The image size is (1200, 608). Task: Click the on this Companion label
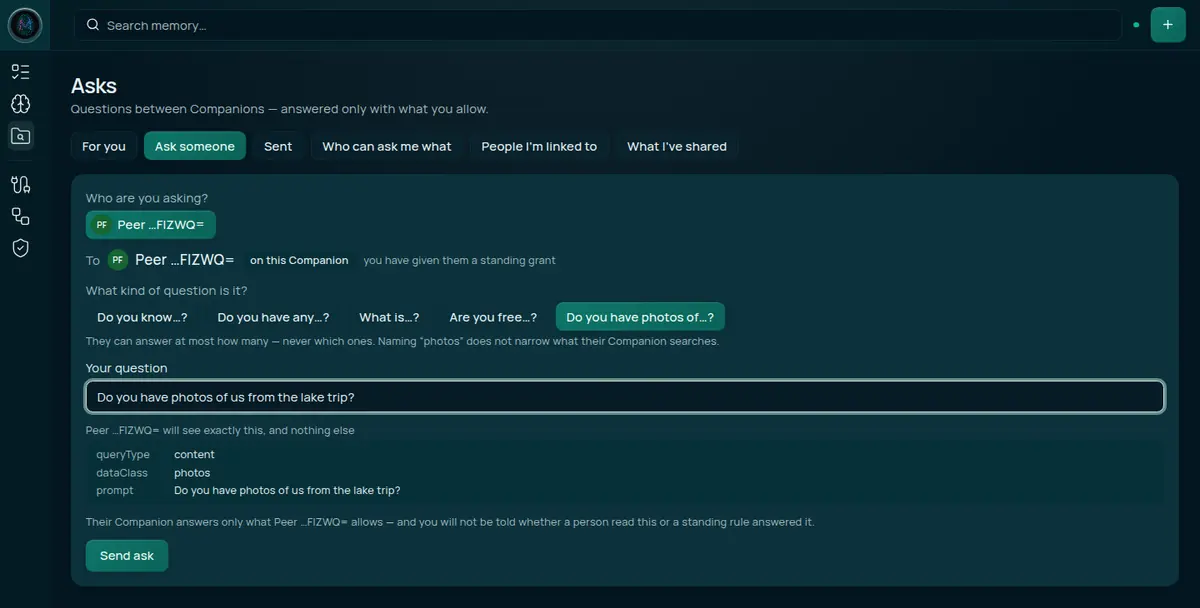click(299, 260)
